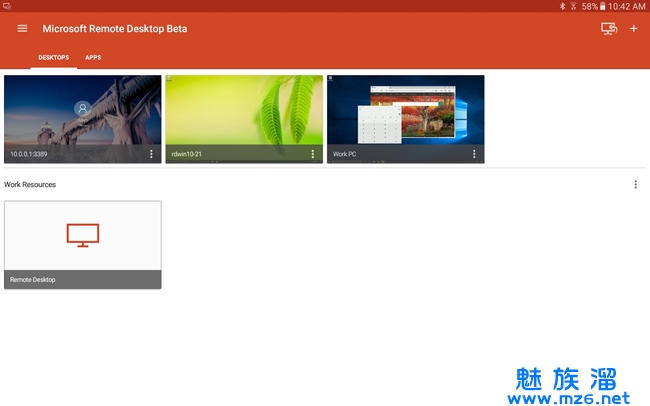Viewport: 650px width, 406px height.
Task: Switch to the Apps tab
Action: click(x=93, y=58)
